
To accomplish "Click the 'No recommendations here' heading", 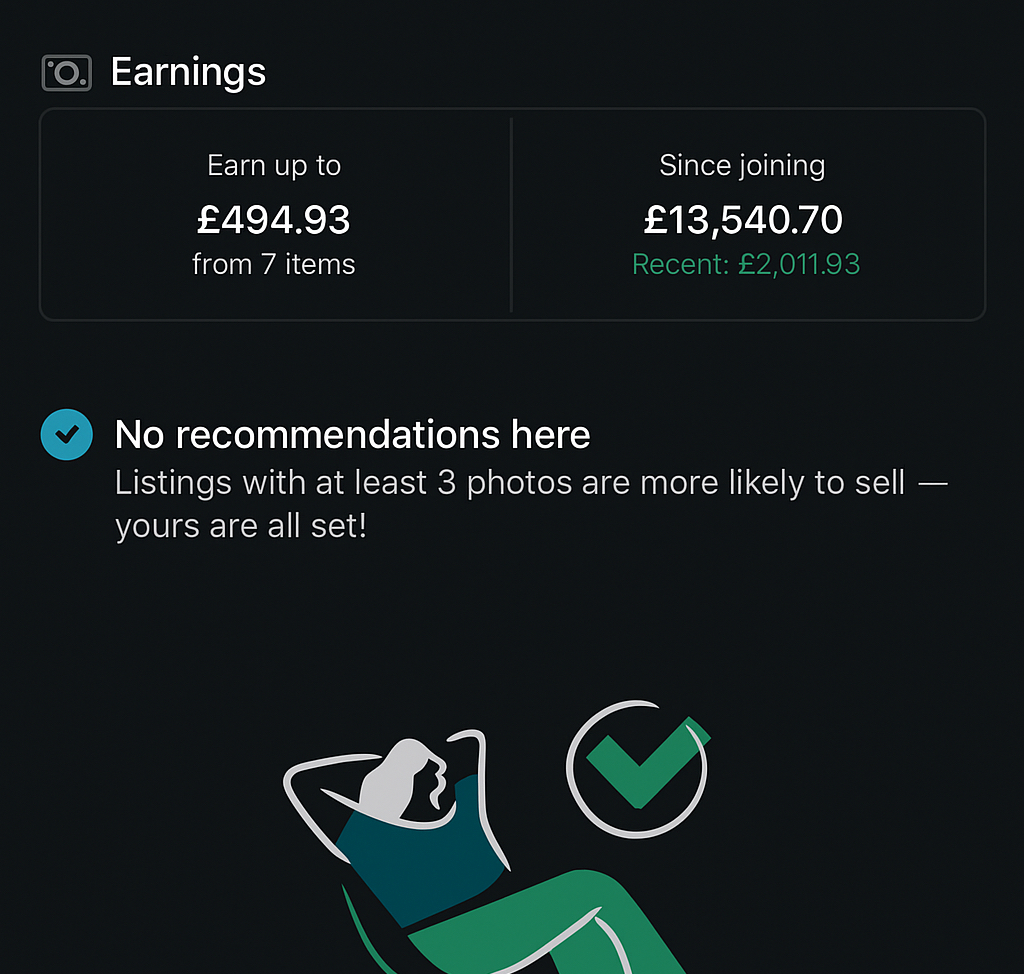I will [352, 435].
